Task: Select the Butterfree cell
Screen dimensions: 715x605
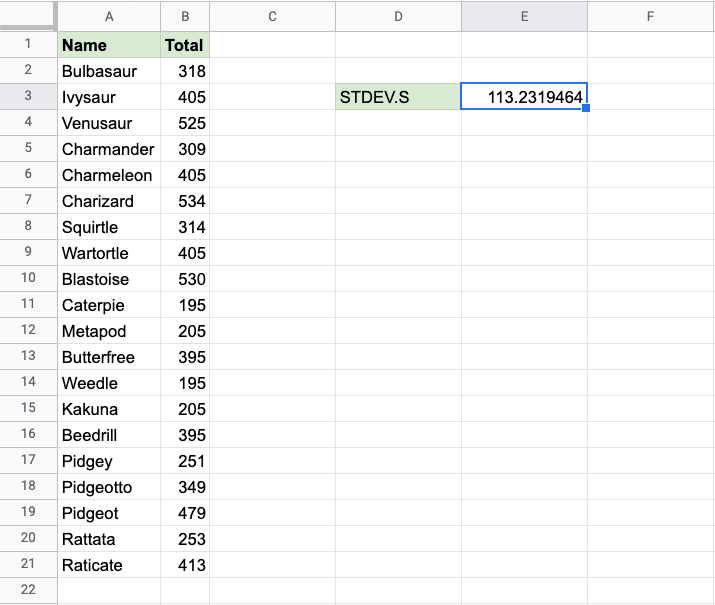Action: [x=109, y=357]
